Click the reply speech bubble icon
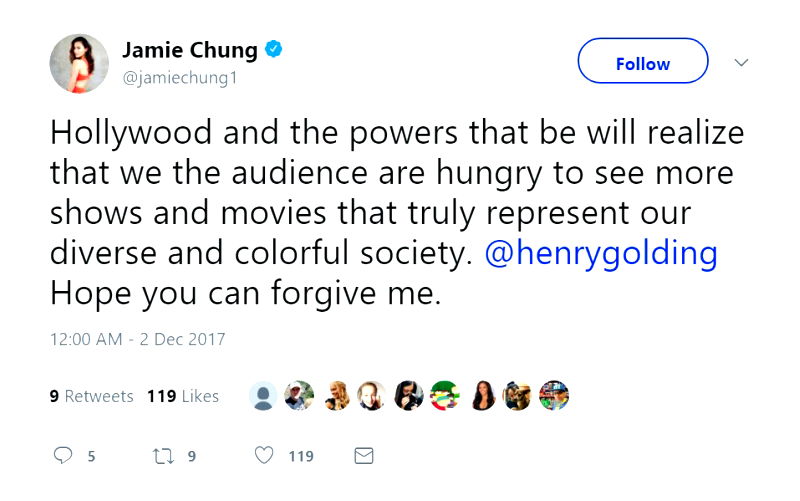 pos(63,456)
